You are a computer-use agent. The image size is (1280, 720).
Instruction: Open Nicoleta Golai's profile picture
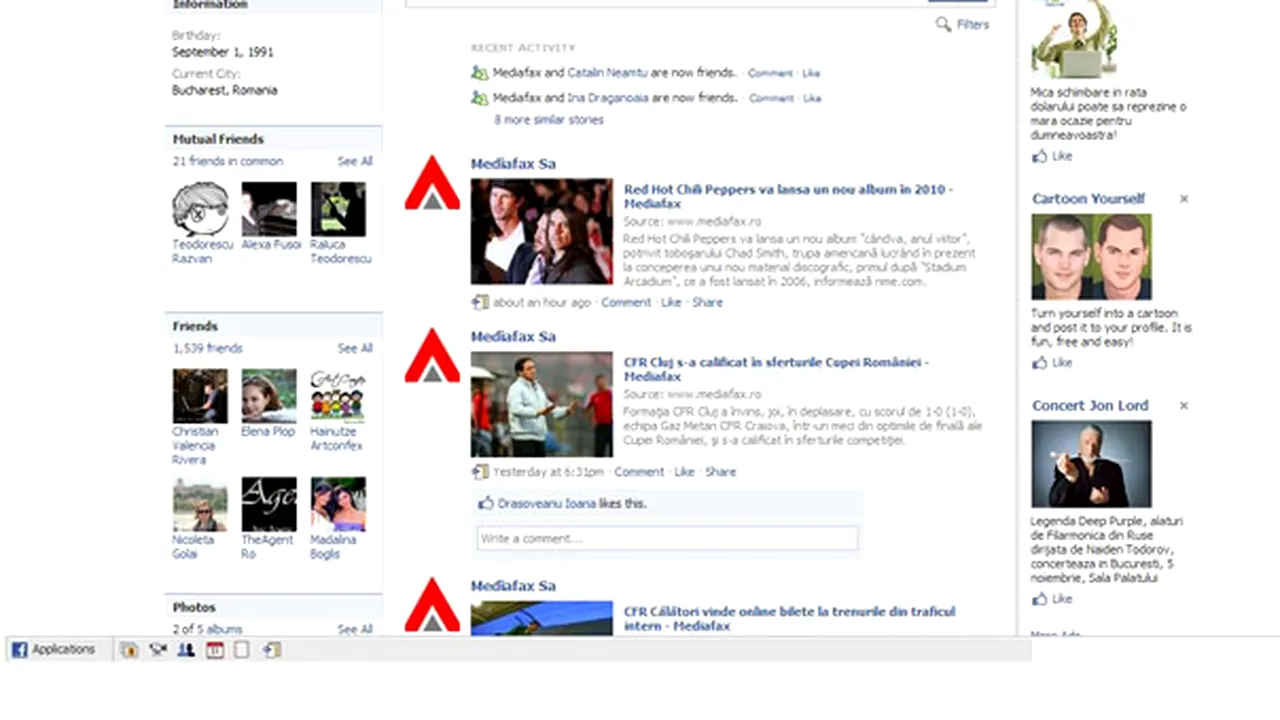(x=200, y=504)
